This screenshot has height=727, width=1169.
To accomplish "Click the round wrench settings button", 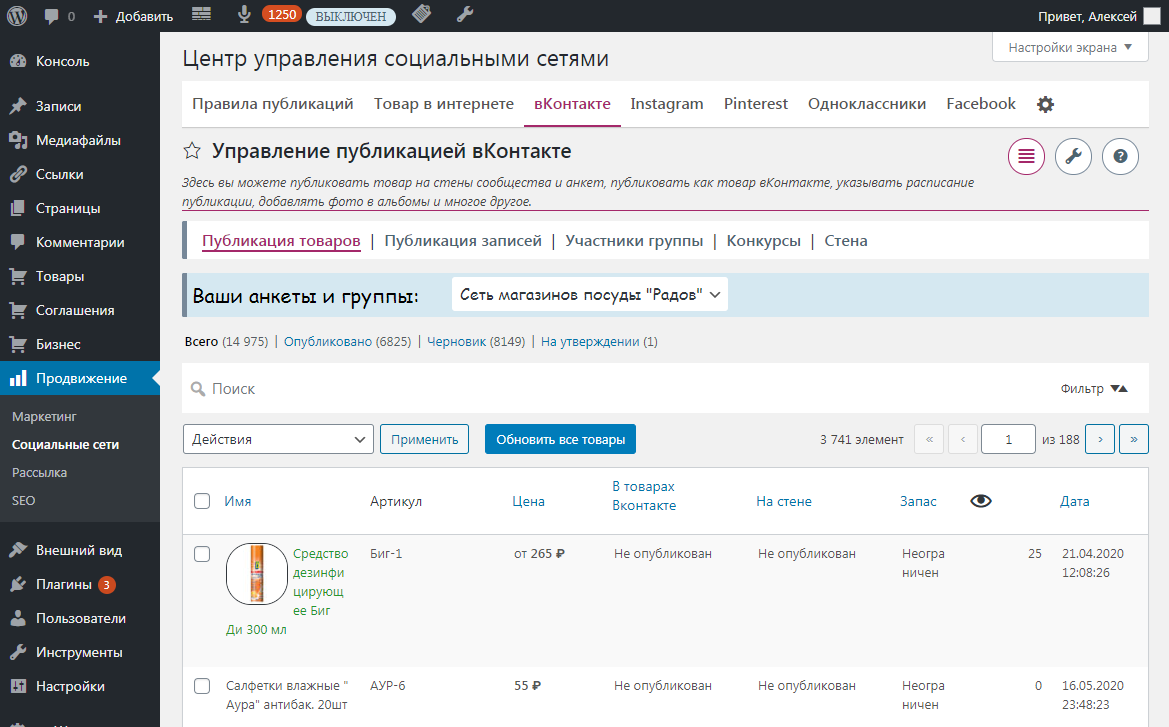I will (1074, 157).
